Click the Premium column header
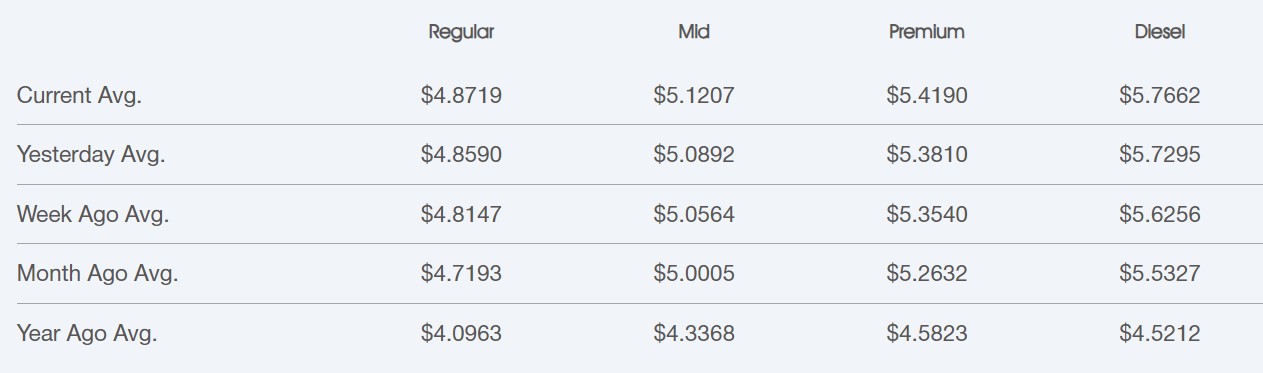 [x=927, y=32]
